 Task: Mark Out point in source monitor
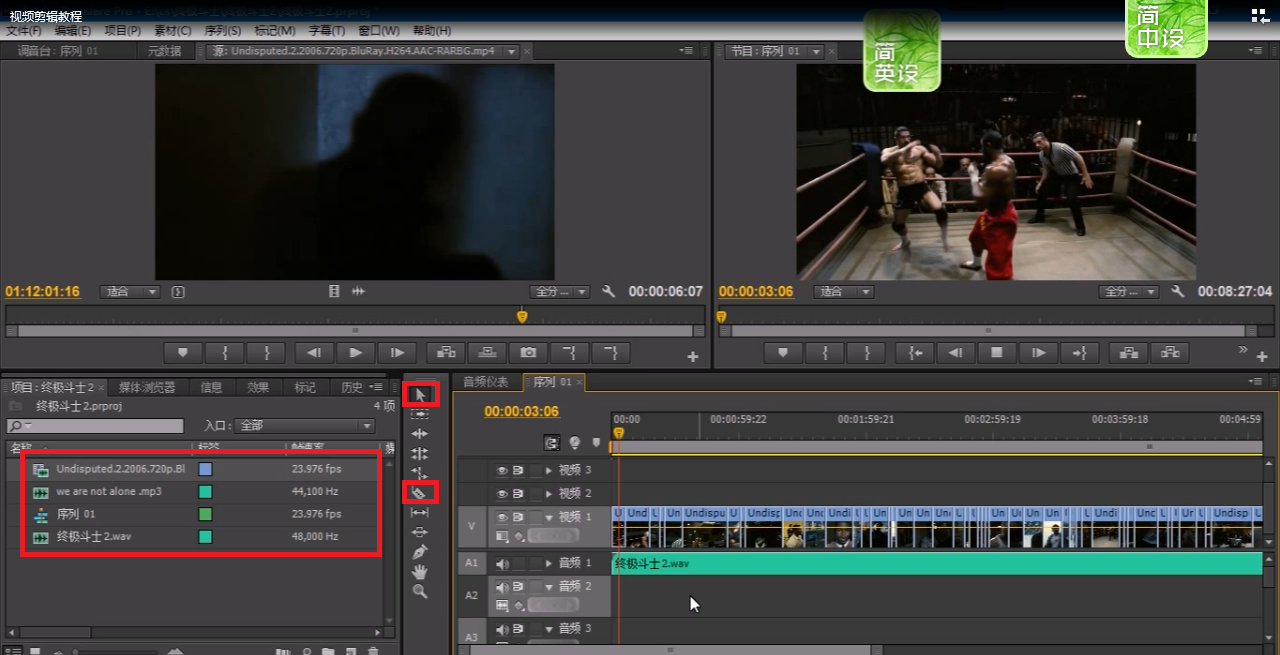point(267,352)
